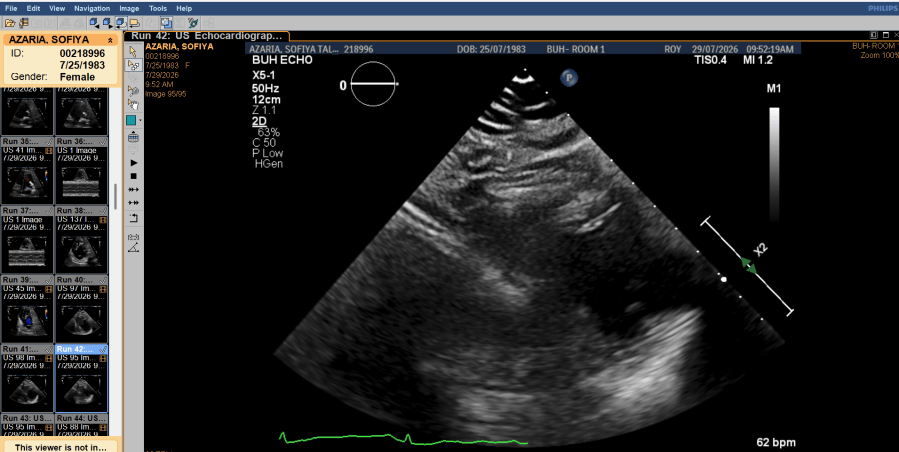The height and width of the screenshot is (452, 899).
Task: Stop cine playback with the square button
Action: tap(134, 176)
